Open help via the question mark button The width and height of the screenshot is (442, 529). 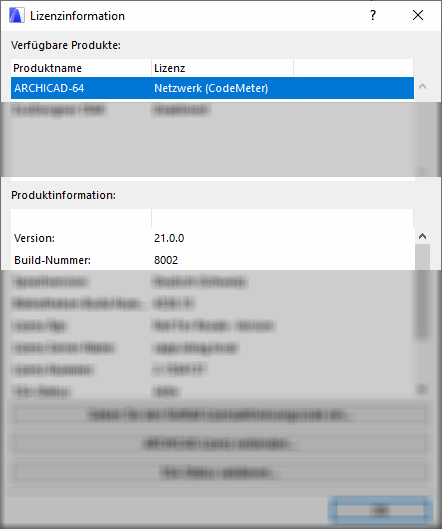[x=373, y=16]
